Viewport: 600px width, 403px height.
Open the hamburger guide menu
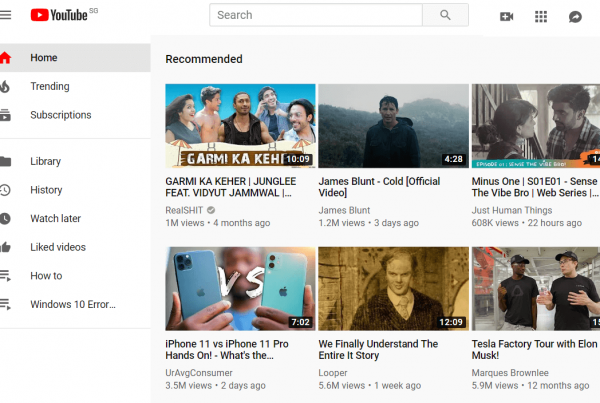[5, 15]
